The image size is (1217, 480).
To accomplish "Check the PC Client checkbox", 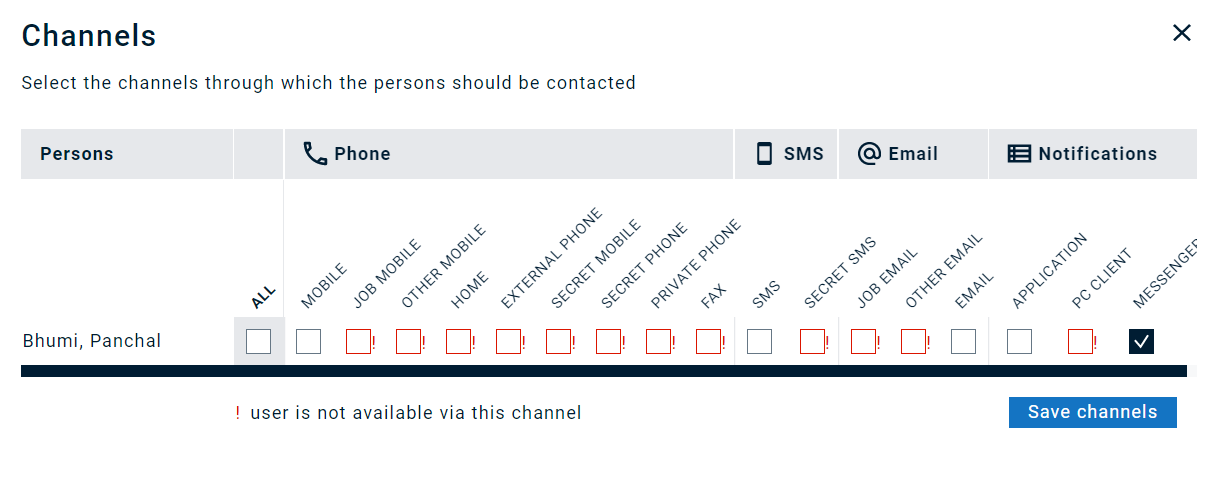I will click(x=1080, y=342).
